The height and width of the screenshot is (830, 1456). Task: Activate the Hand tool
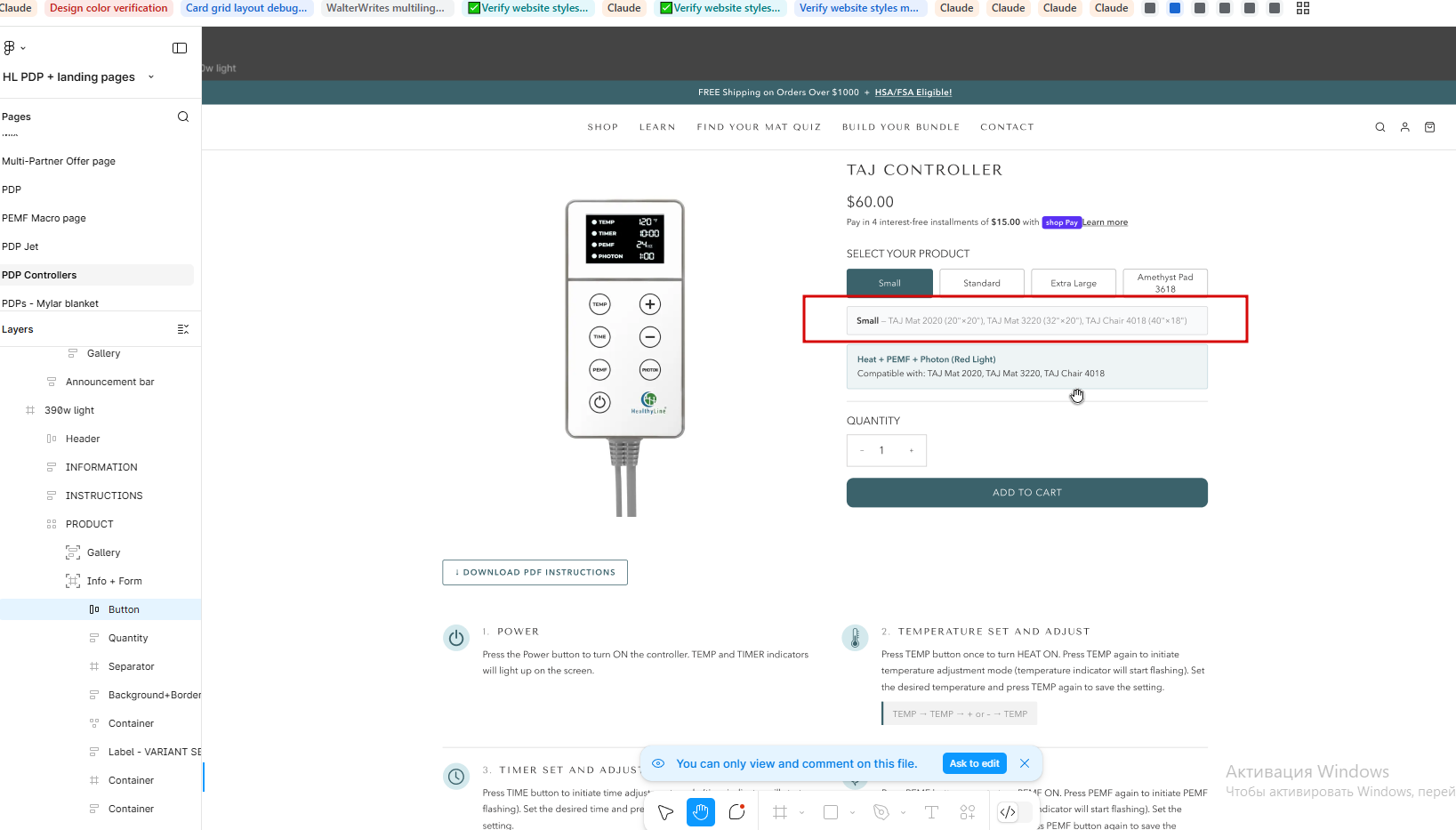pos(701,812)
